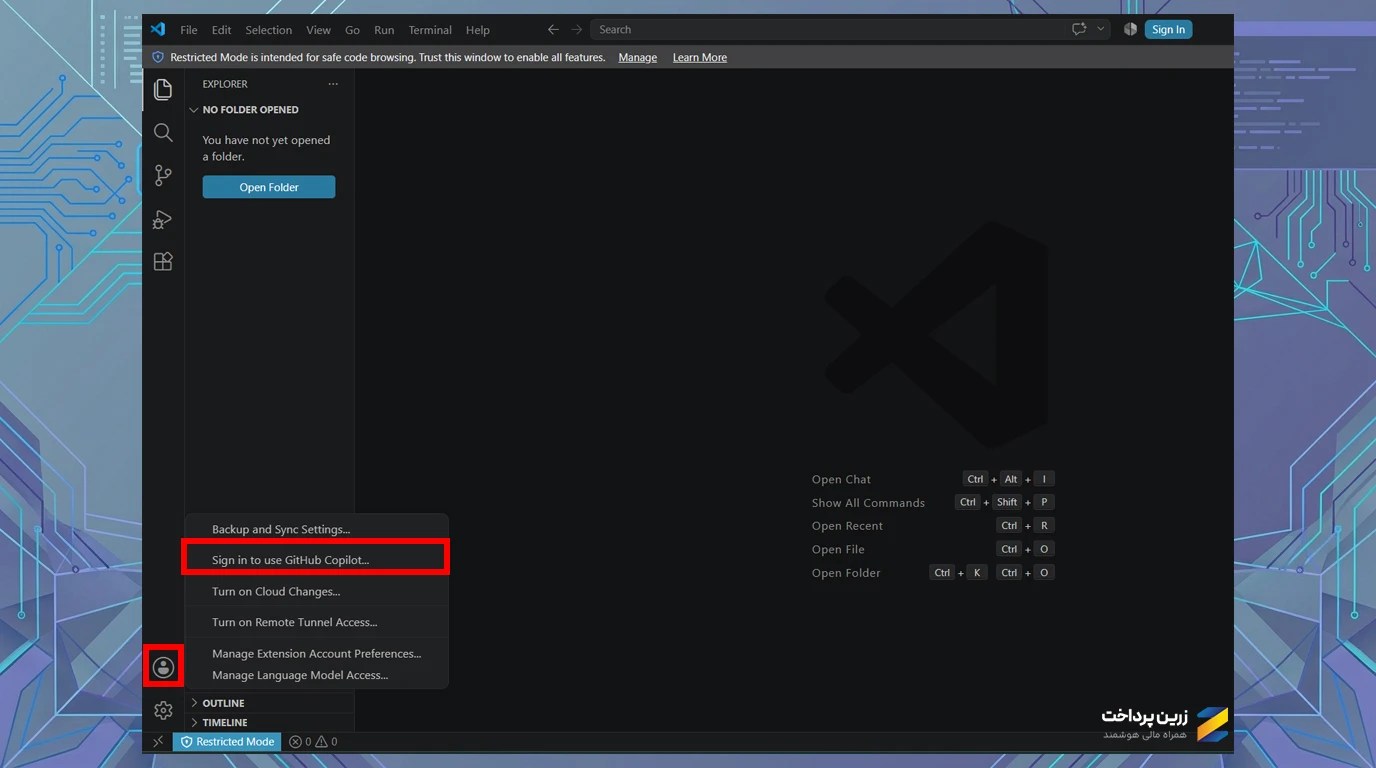The height and width of the screenshot is (768, 1376).
Task: Select Turn on Cloud Changes entry
Action: tap(316, 591)
